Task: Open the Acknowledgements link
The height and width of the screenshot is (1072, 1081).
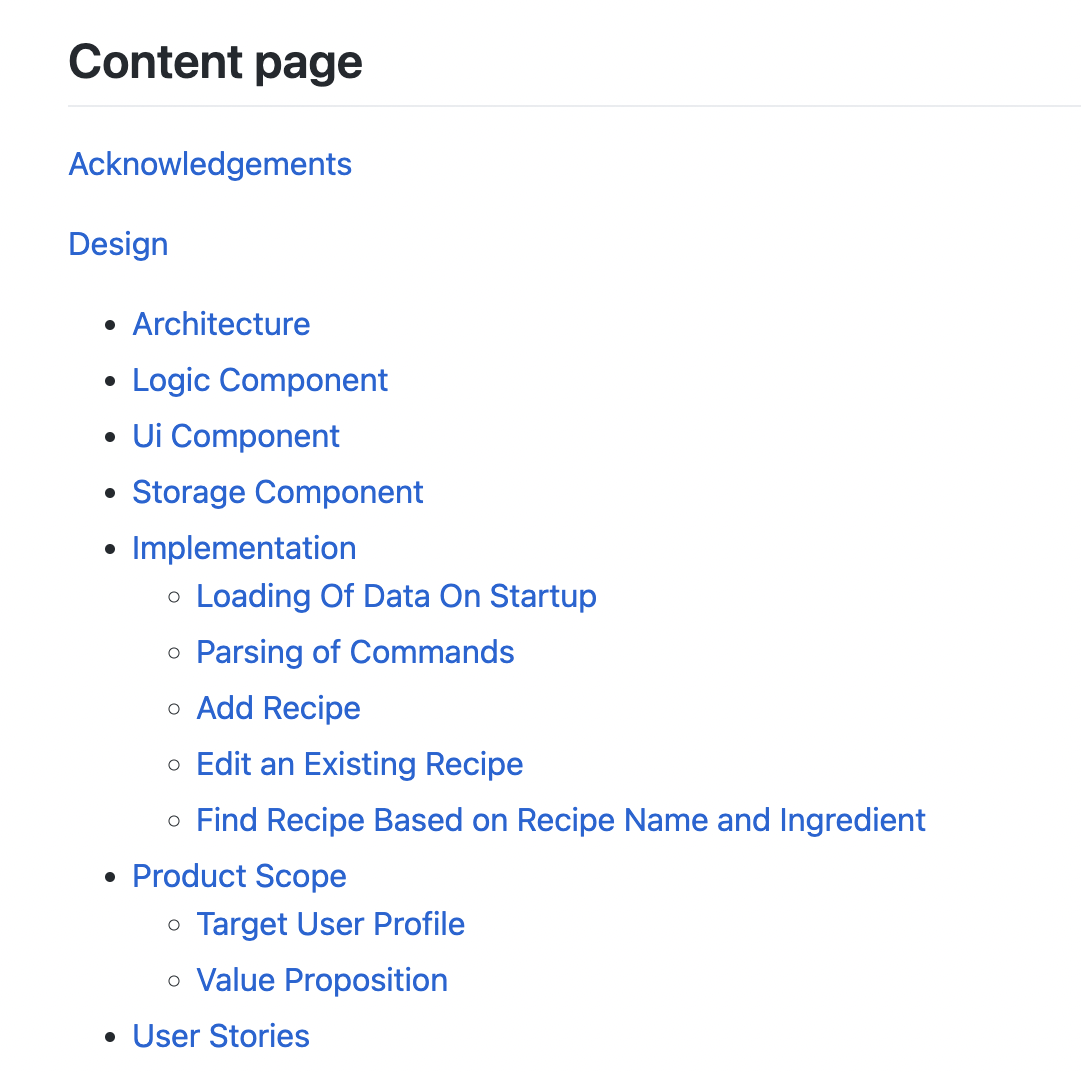Action: (210, 165)
